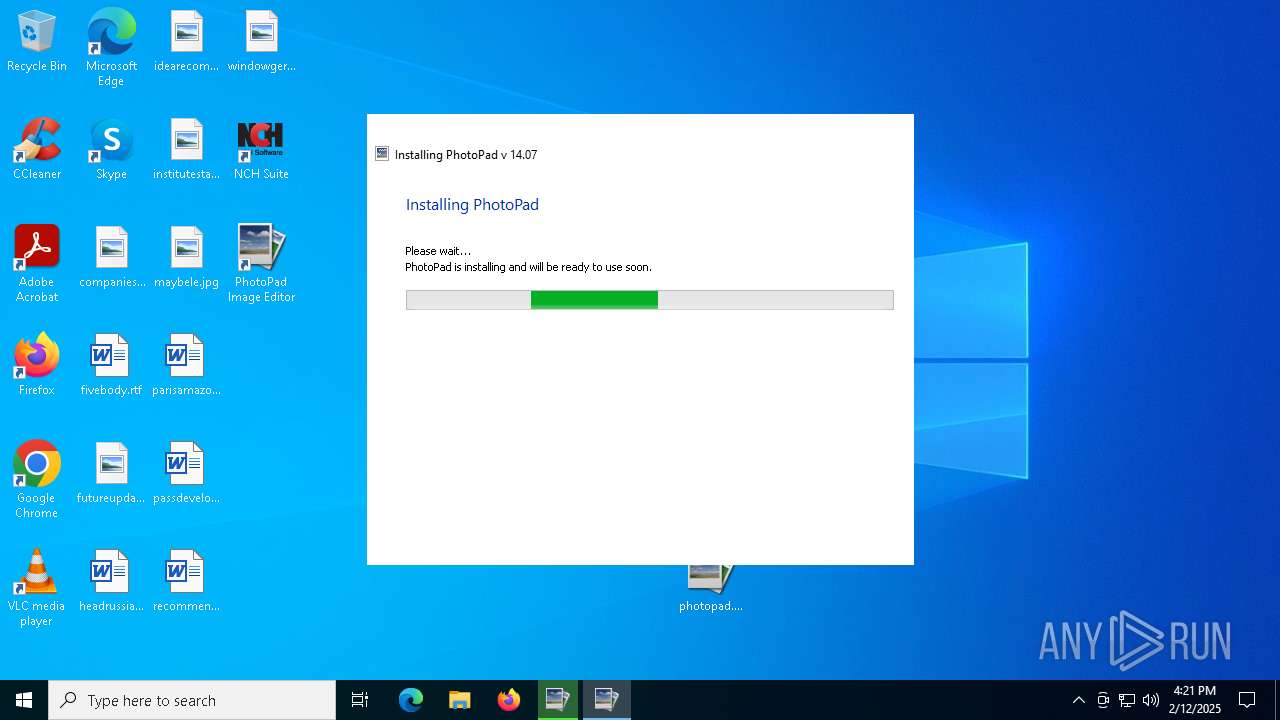Launch Microsoft Edge from the taskbar
Image resolution: width=1280 pixels, height=720 pixels.
411,700
